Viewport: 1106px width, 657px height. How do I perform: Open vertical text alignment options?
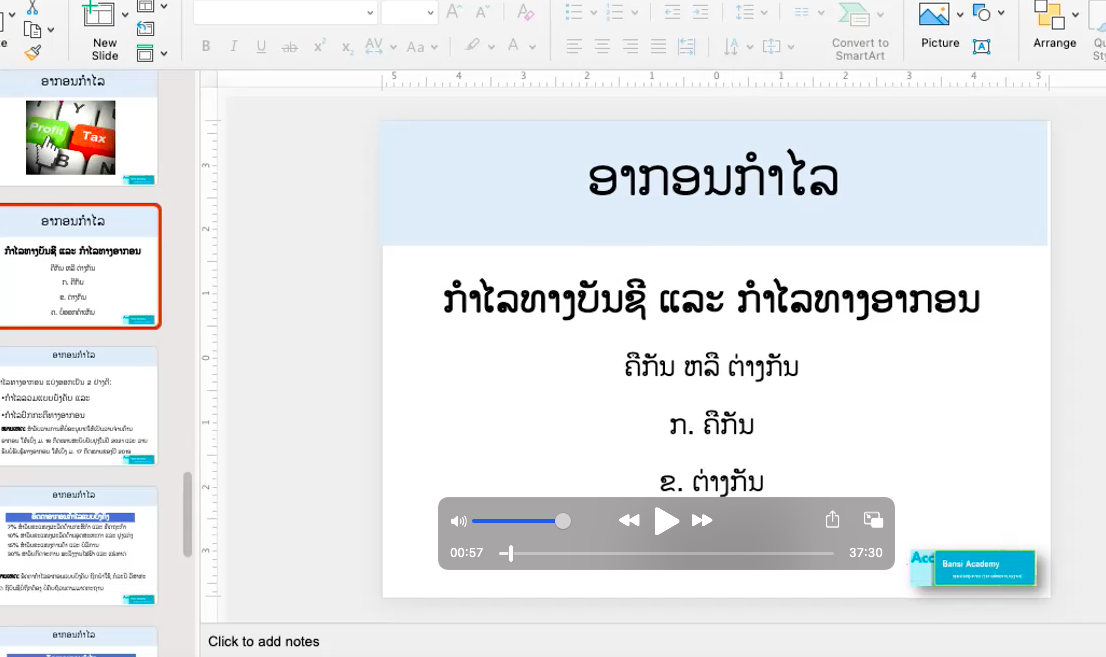(778, 47)
